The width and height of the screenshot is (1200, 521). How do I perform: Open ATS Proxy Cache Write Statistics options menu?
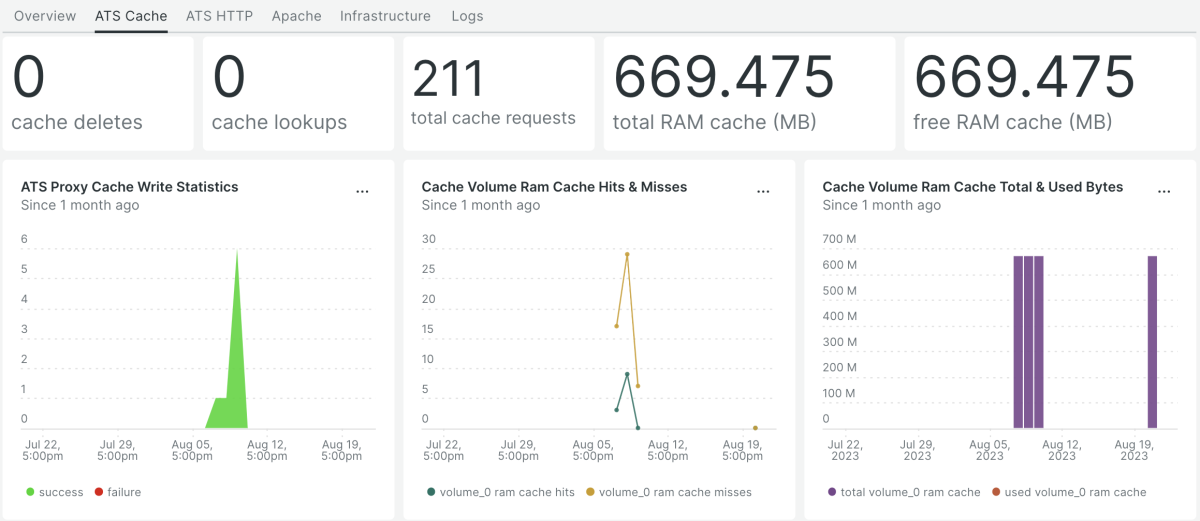362,192
